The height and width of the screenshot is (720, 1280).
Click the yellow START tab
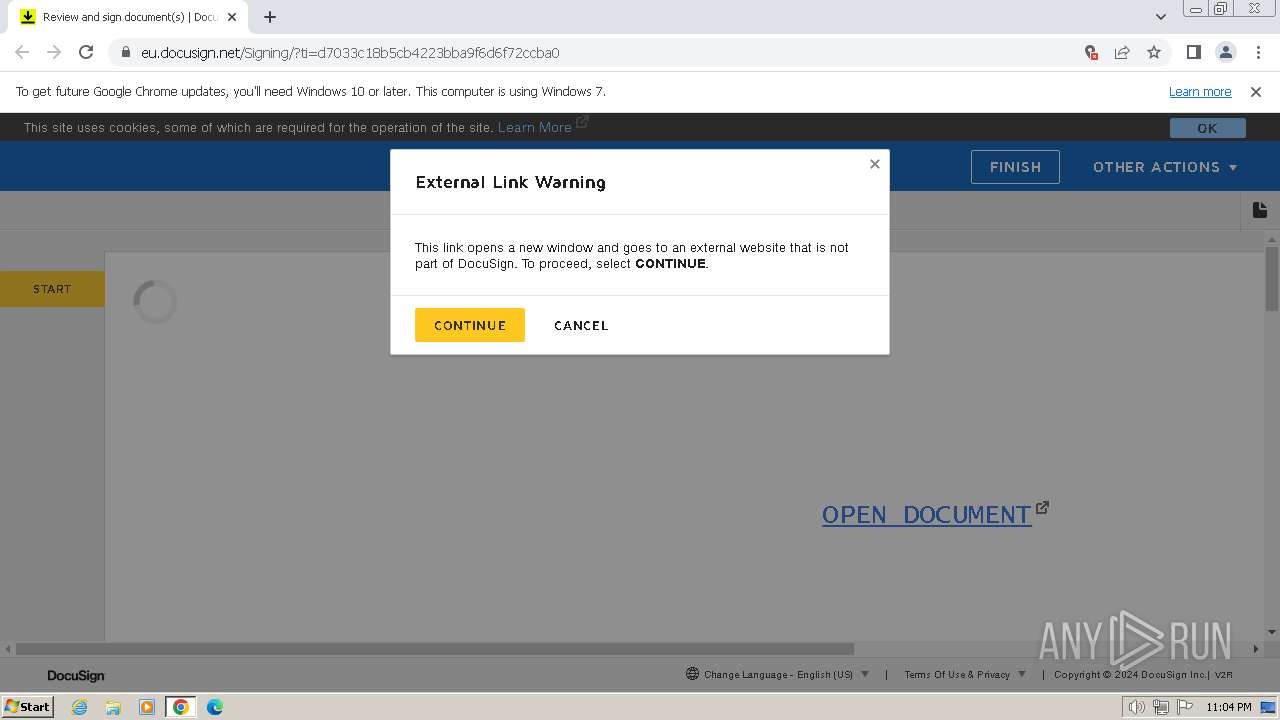click(x=52, y=289)
